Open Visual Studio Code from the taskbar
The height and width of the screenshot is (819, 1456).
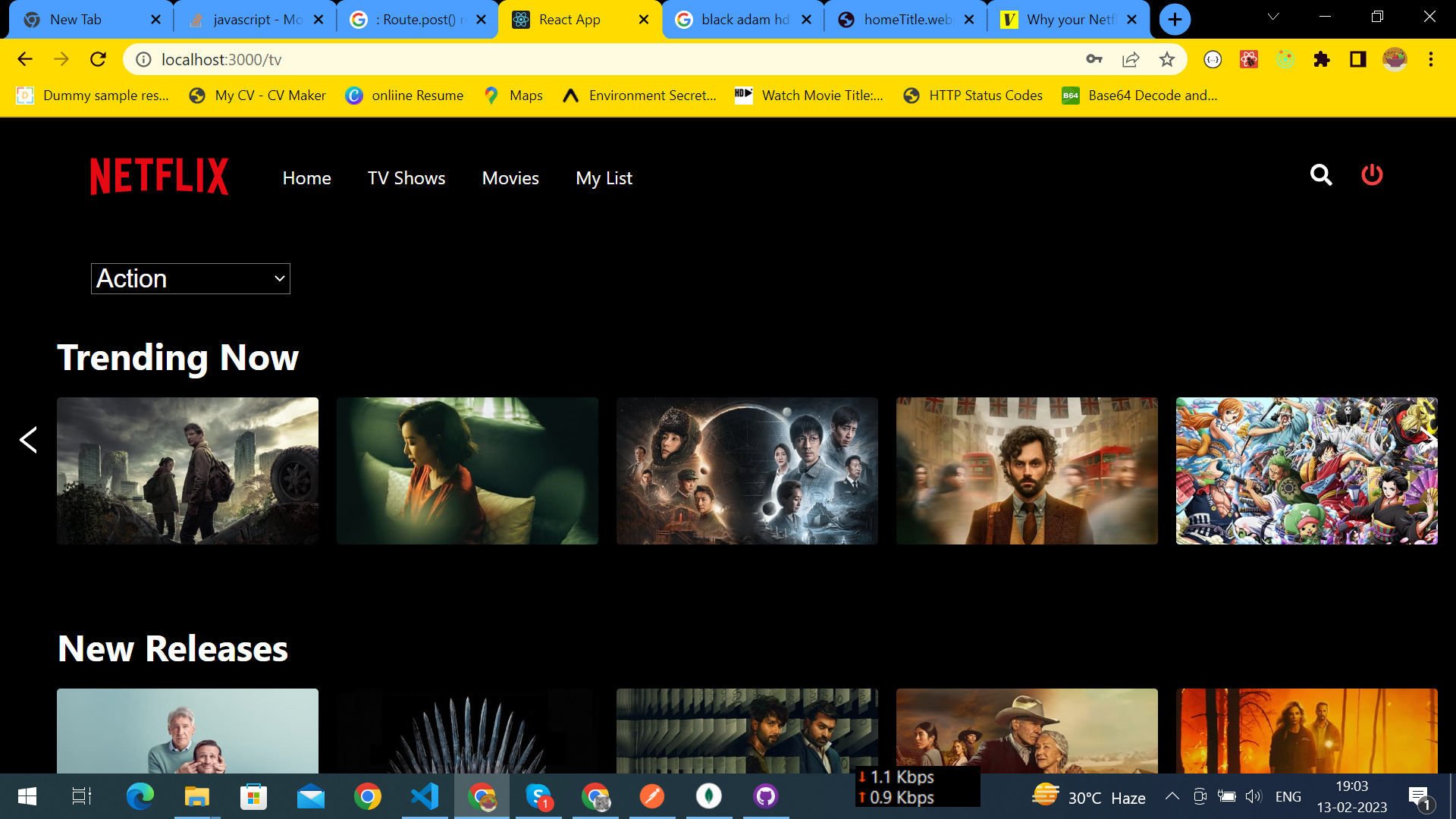point(425,796)
